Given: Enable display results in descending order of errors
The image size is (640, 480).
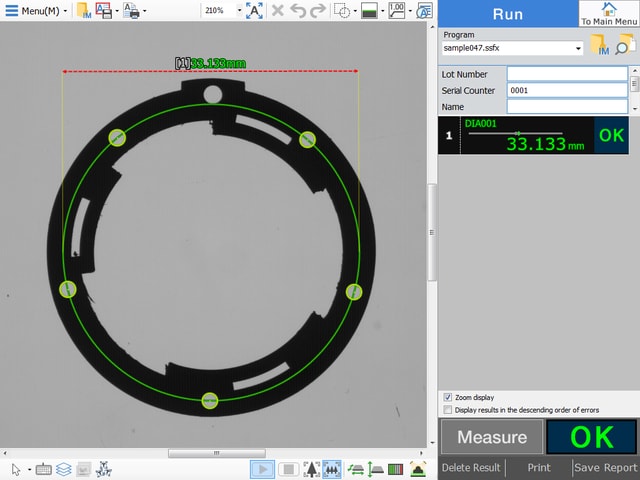Looking at the screenshot, I should [448, 409].
